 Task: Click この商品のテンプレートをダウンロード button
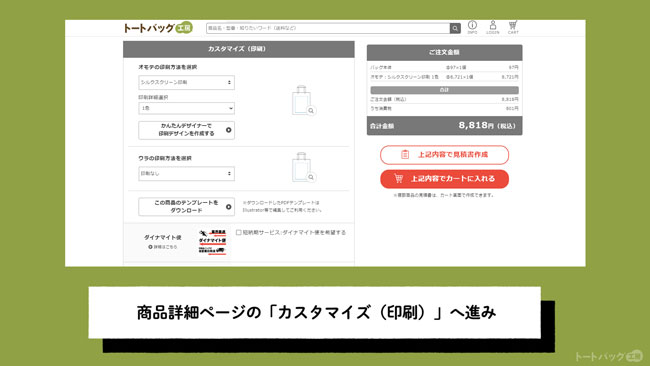(187, 206)
